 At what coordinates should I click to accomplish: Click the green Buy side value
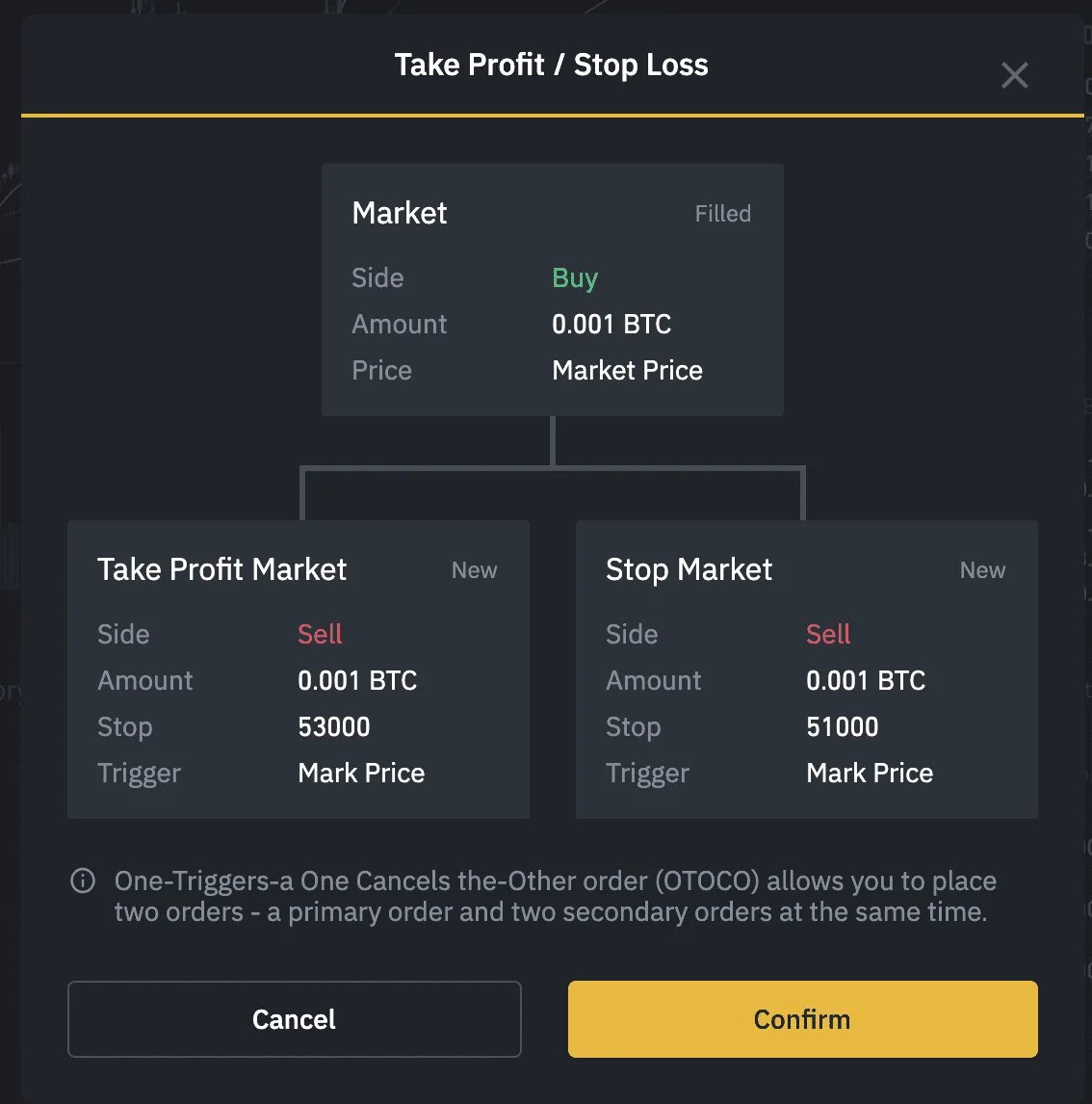tap(575, 278)
